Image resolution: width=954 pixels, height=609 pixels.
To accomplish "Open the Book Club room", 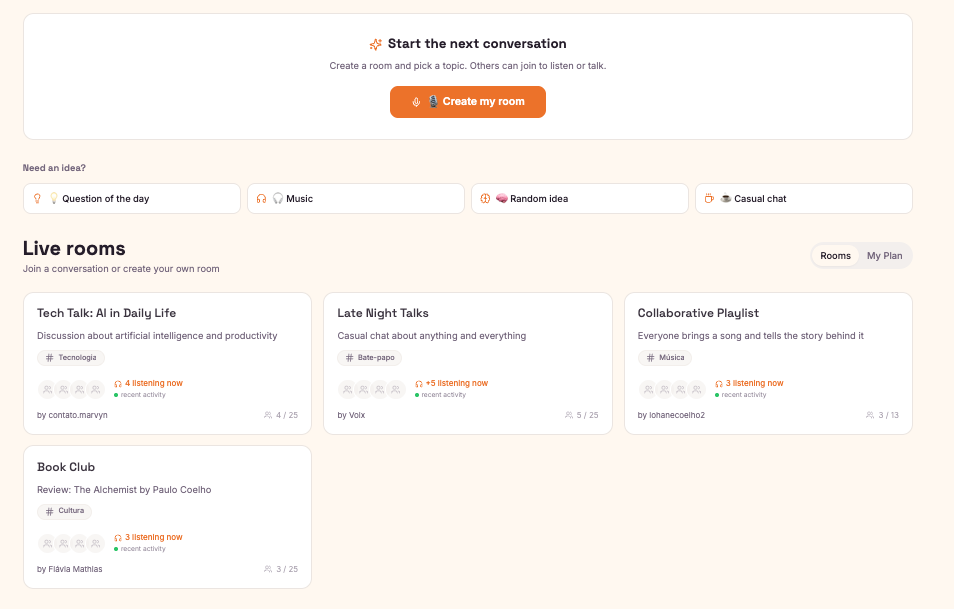I will [167, 517].
